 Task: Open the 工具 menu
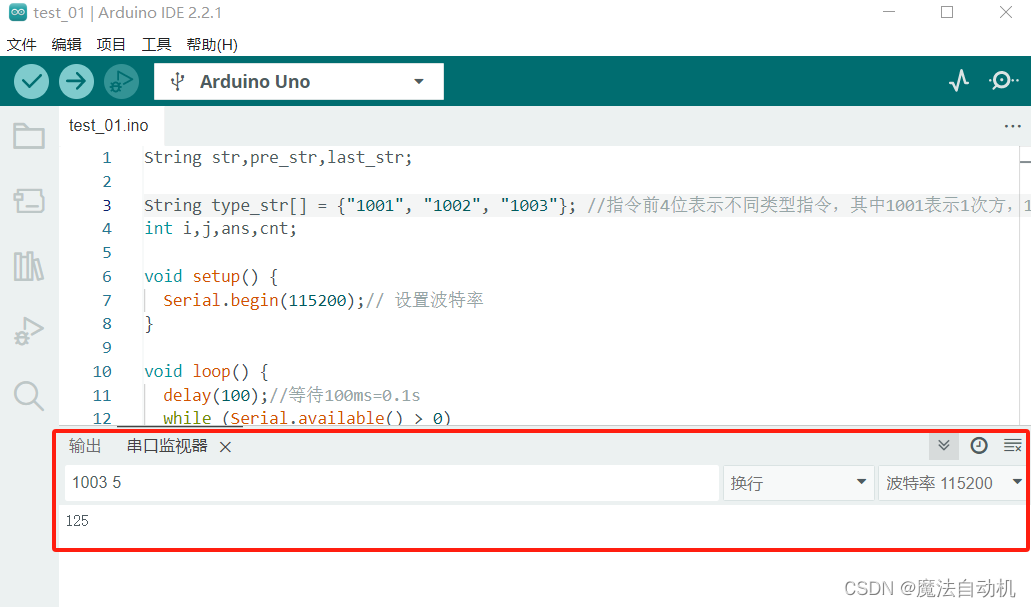(156, 45)
